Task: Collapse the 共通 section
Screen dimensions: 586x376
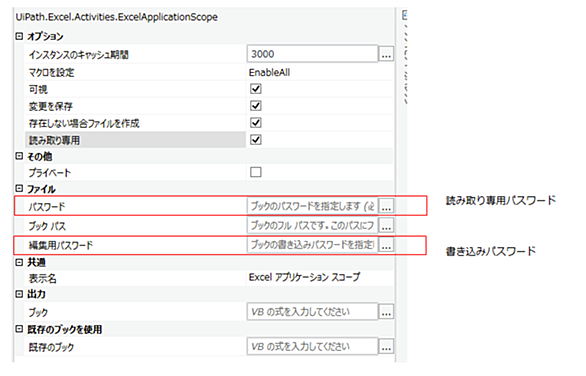Action: coord(19,262)
